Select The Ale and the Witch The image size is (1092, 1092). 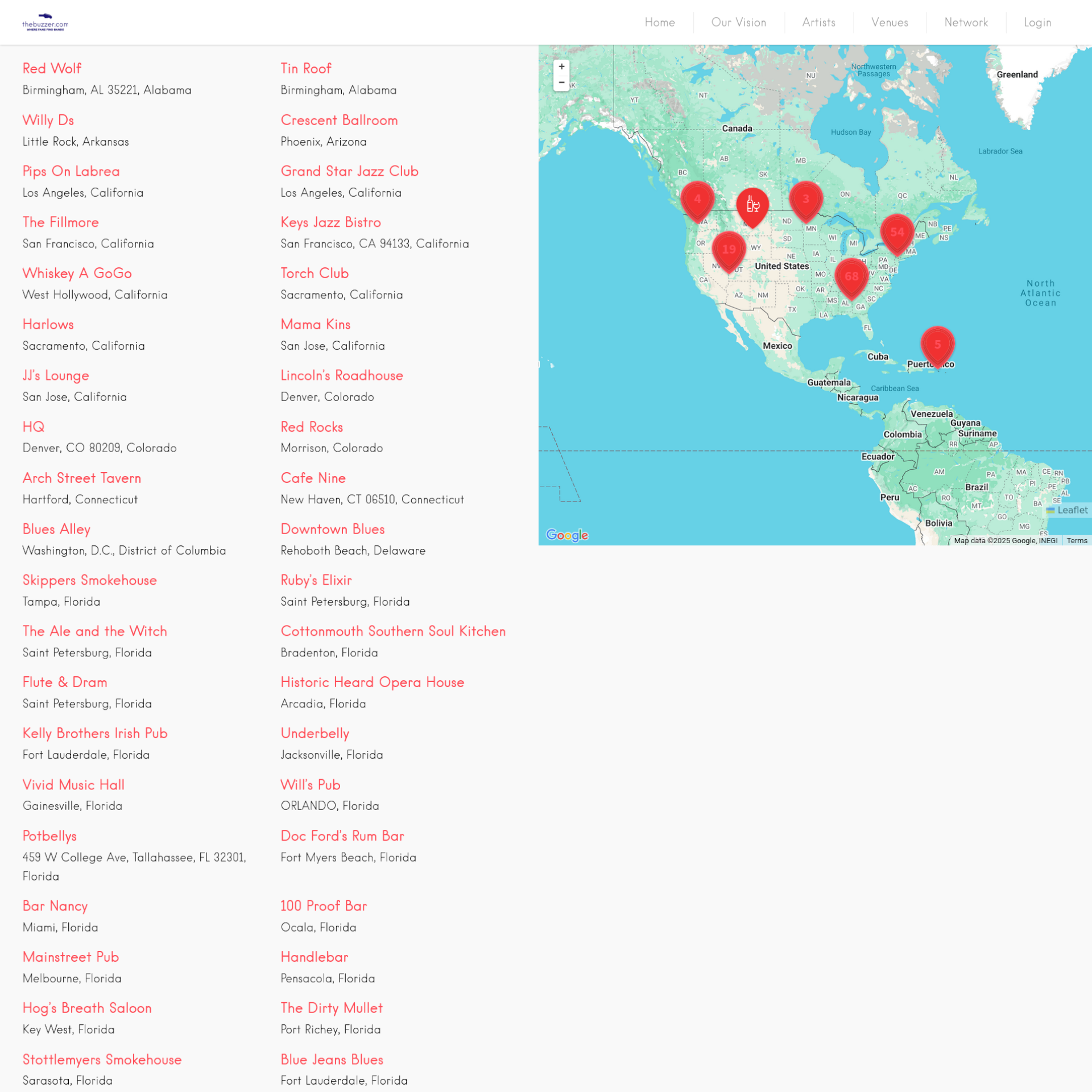95,632
